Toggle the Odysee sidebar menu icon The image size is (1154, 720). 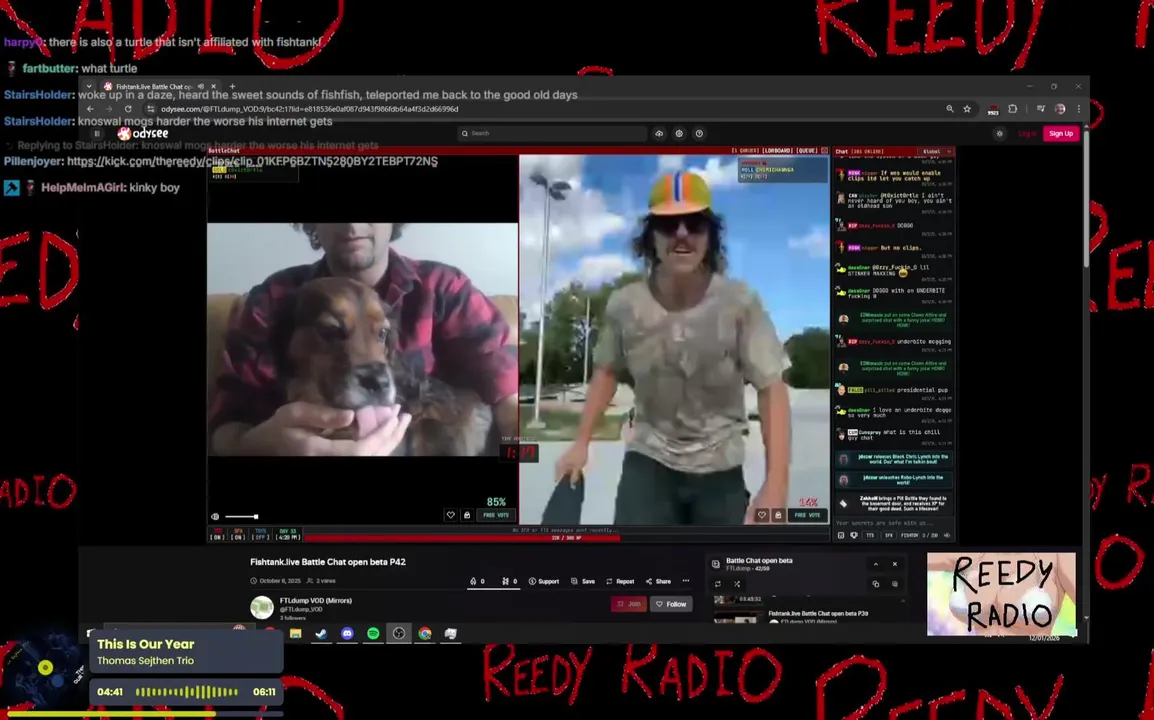coord(96,133)
